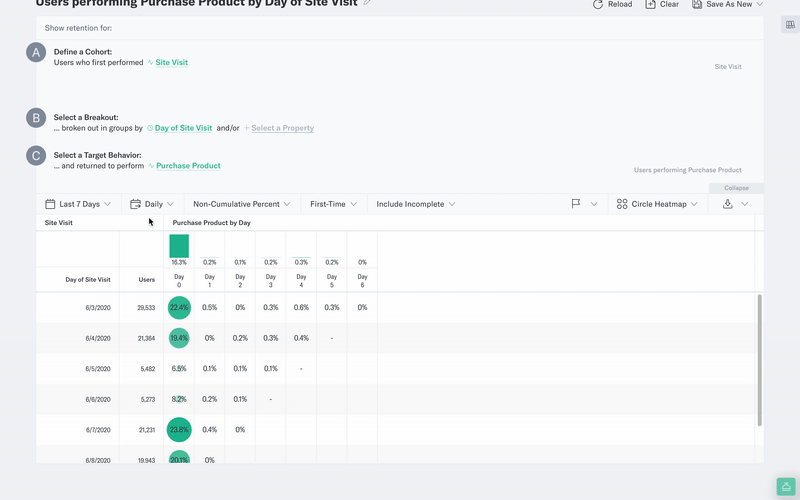Open Circle Heatmap view dropdown

tap(658, 204)
